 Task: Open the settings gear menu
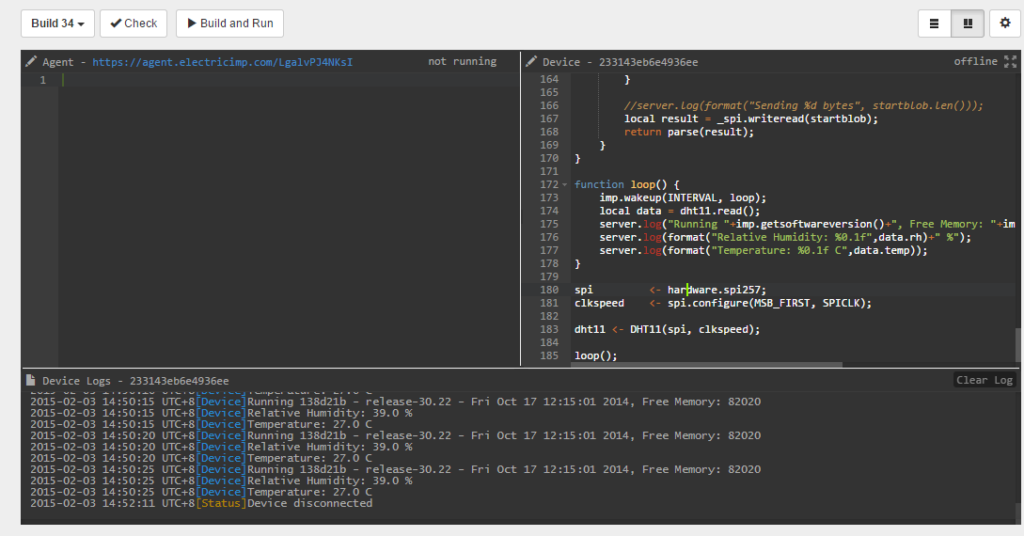[1004, 24]
